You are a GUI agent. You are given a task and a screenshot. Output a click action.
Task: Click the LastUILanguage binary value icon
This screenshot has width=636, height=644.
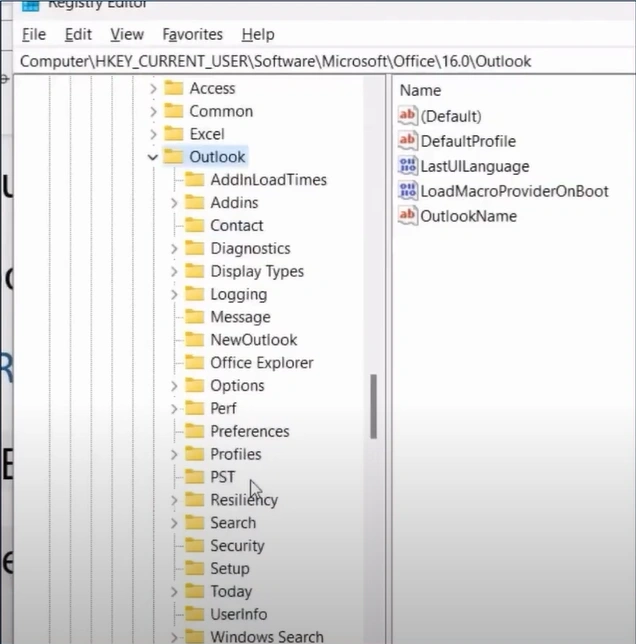coord(408,166)
